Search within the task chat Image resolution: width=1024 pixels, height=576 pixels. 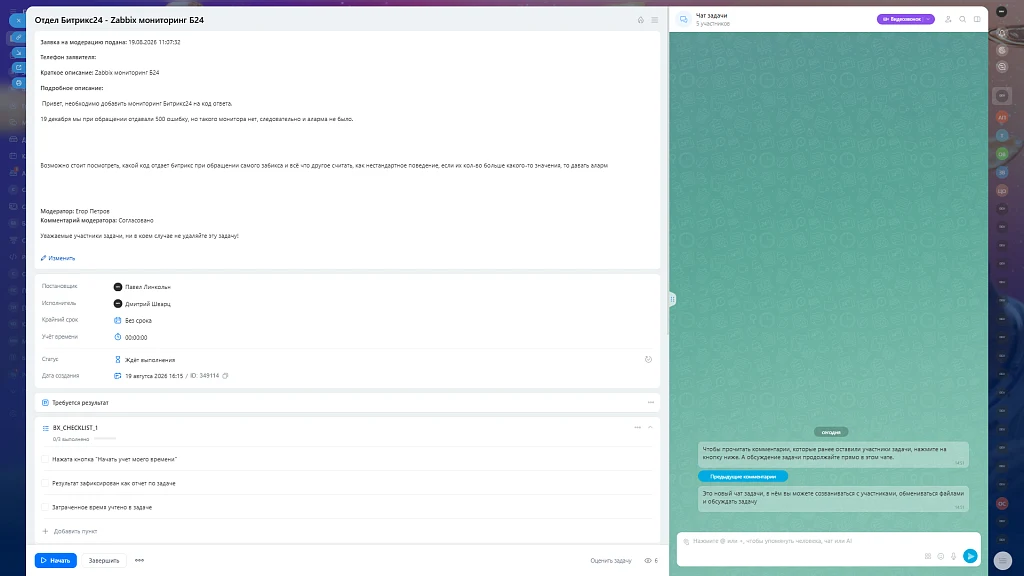963,20
